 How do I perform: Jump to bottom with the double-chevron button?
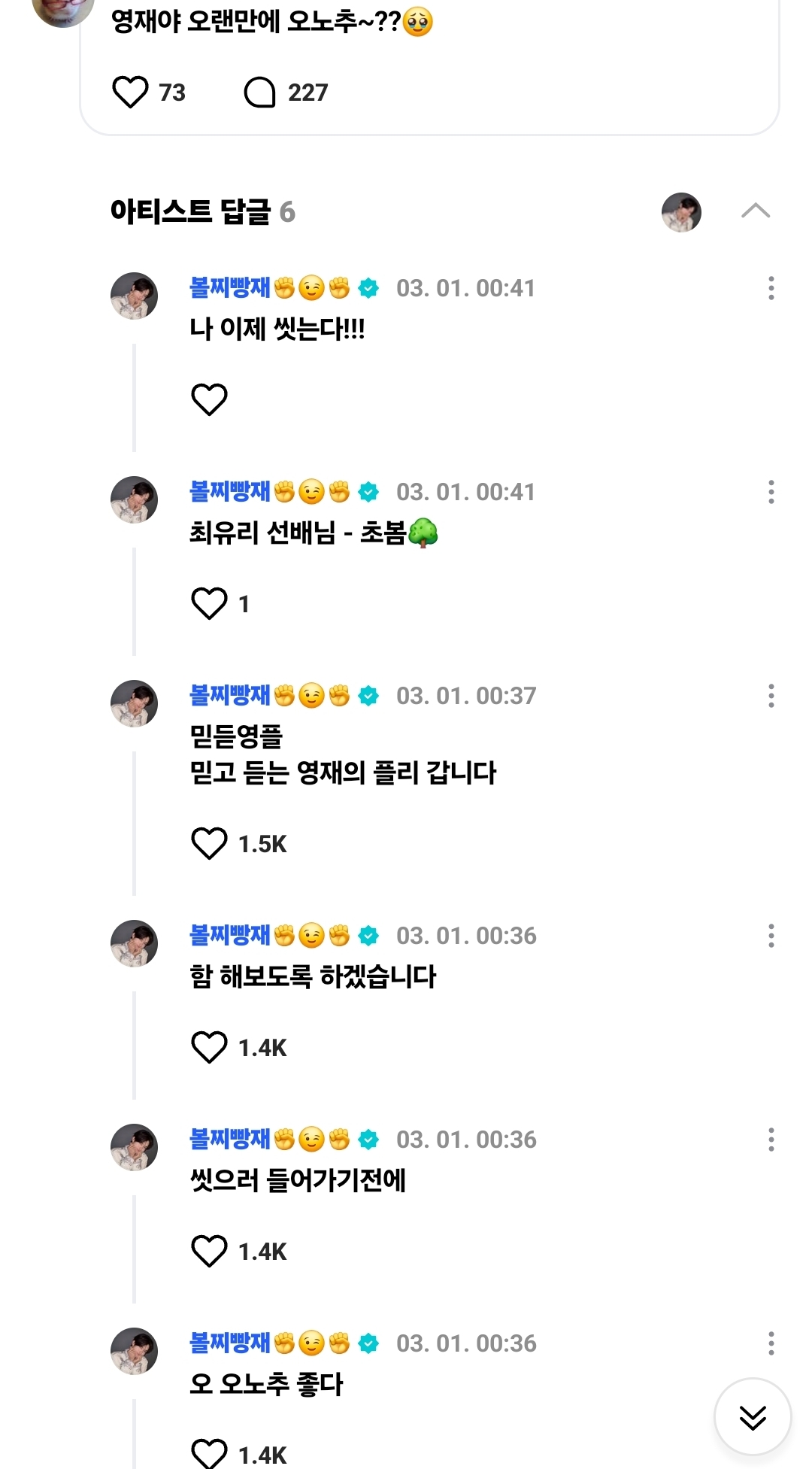[752, 1417]
